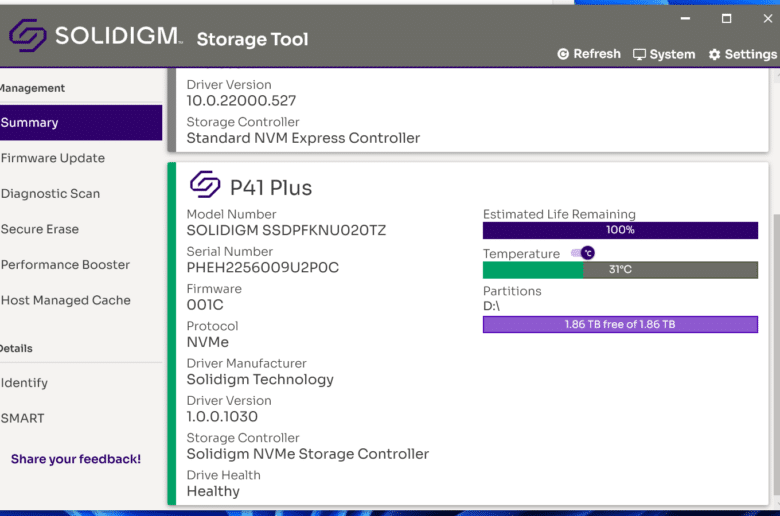Click protocol value NVMe
The image size is (780, 516).
207,342
